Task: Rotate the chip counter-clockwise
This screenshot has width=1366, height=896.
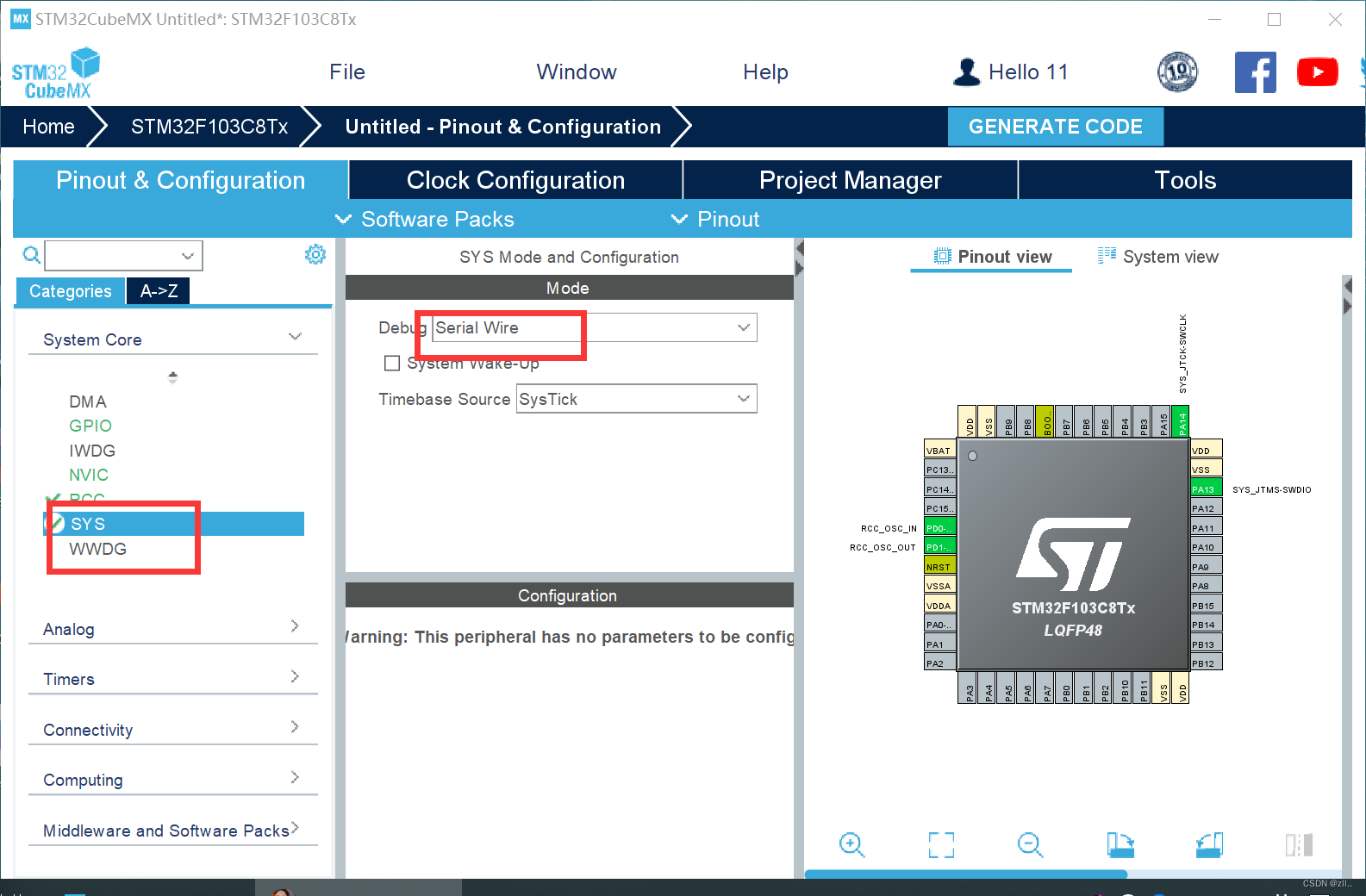Action: click(x=1209, y=844)
